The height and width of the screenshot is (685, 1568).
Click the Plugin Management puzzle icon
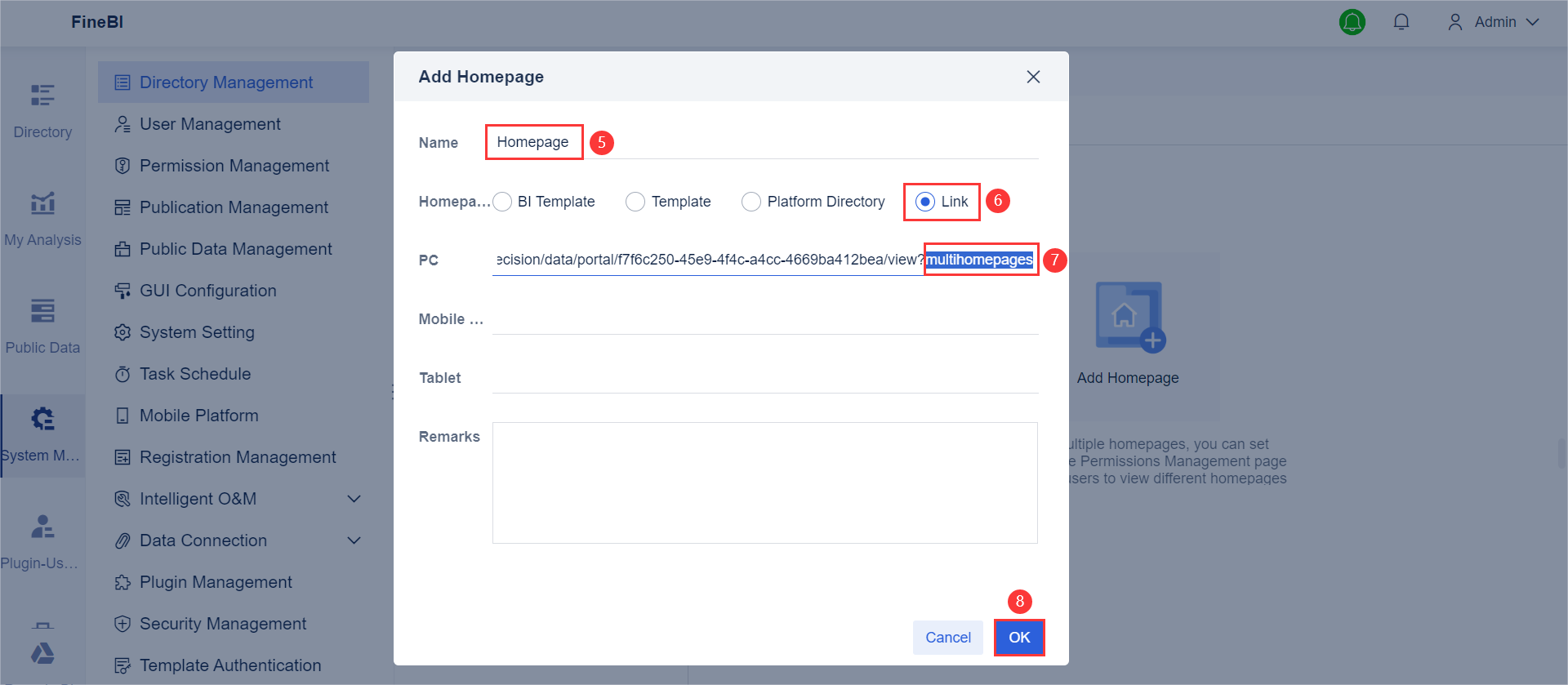(122, 582)
